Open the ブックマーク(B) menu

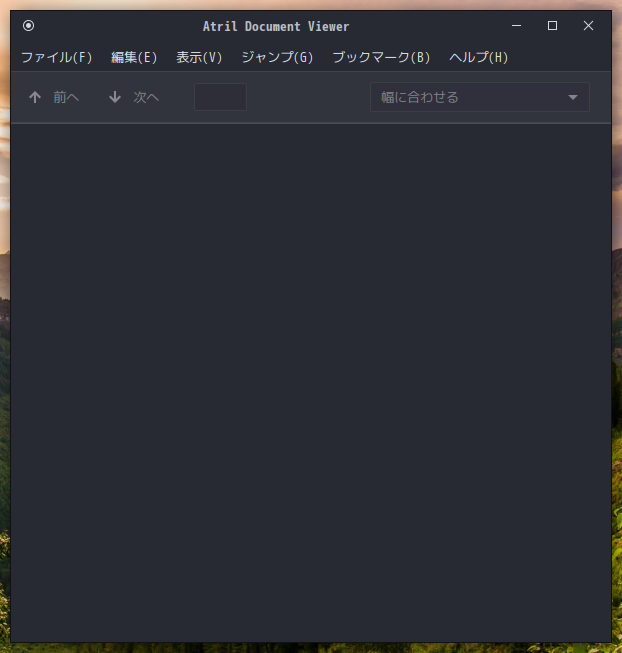[381, 57]
